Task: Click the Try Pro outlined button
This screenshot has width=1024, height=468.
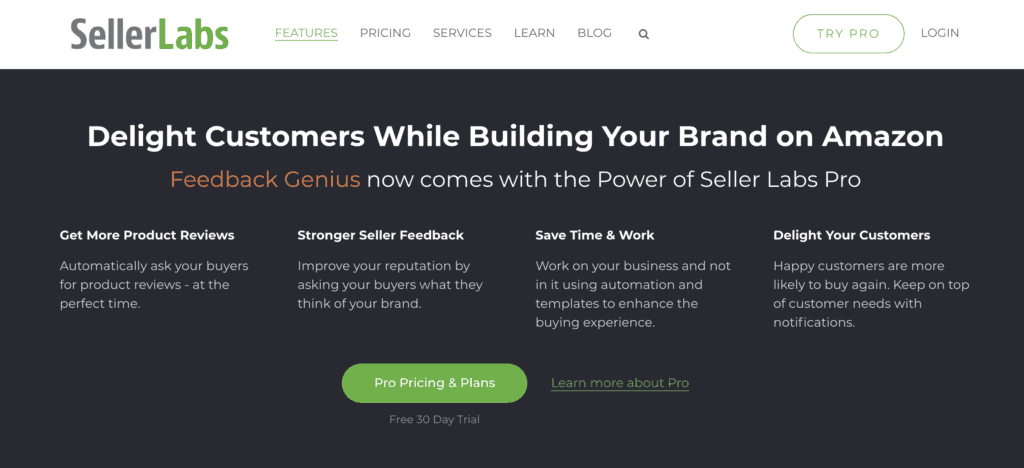Action: pyautogui.click(x=848, y=34)
